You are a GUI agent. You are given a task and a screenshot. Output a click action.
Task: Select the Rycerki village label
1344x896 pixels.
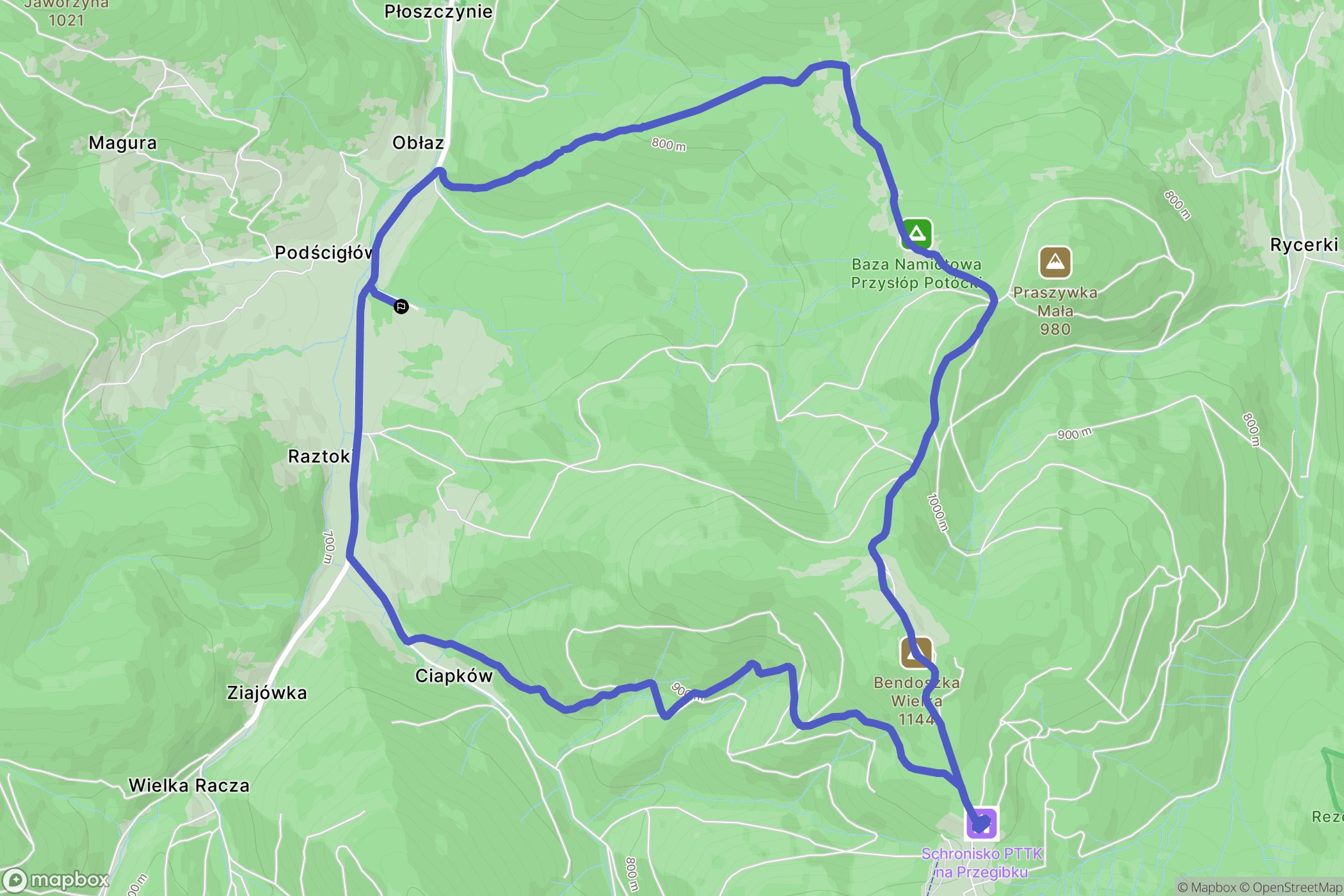[x=1304, y=245]
